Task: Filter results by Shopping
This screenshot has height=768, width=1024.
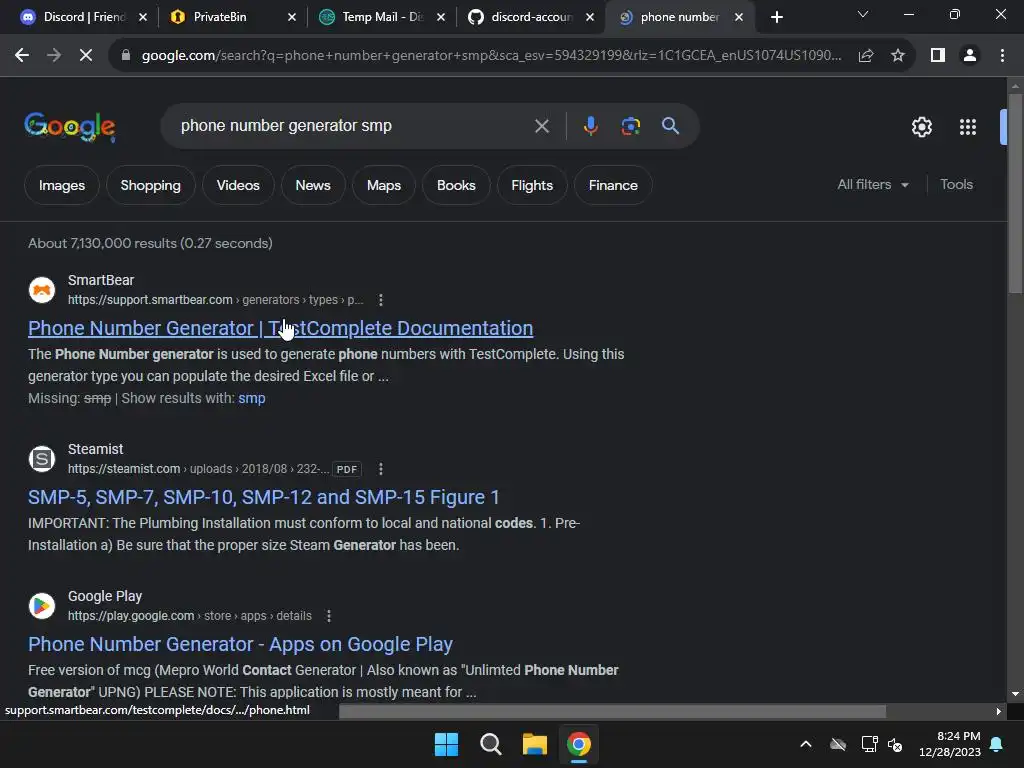Action: point(151,185)
